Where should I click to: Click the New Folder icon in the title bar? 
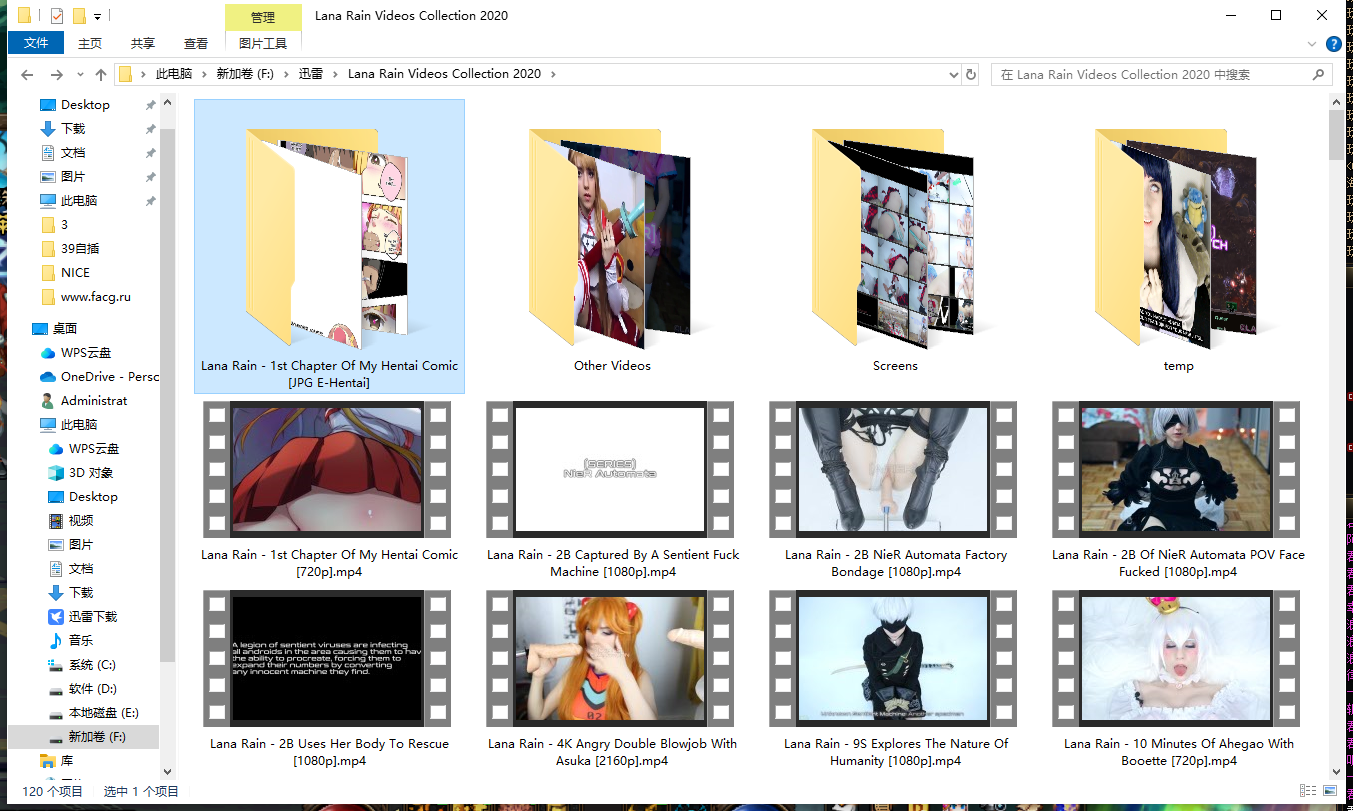(x=79, y=16)
